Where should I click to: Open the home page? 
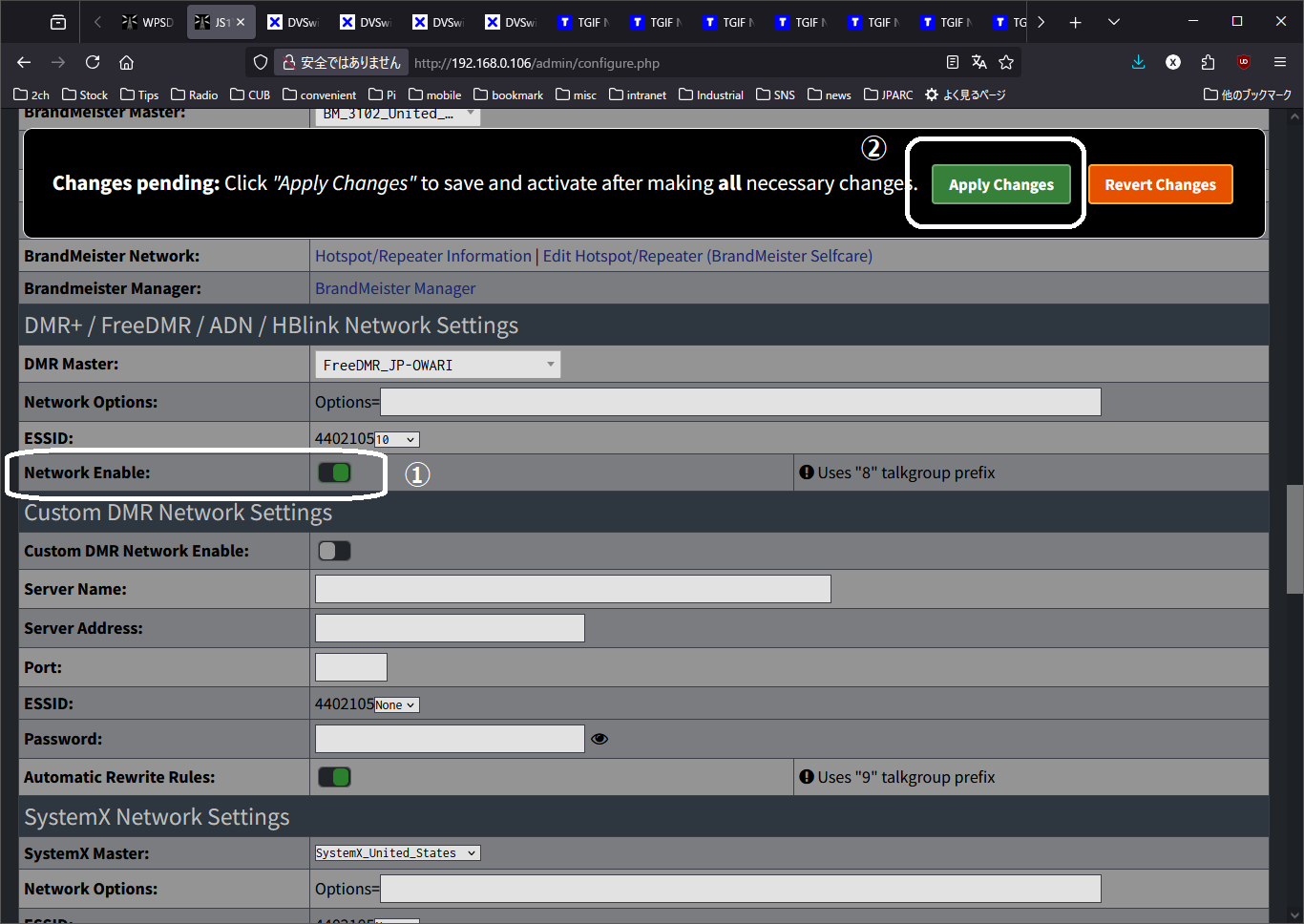coord(126,62)
